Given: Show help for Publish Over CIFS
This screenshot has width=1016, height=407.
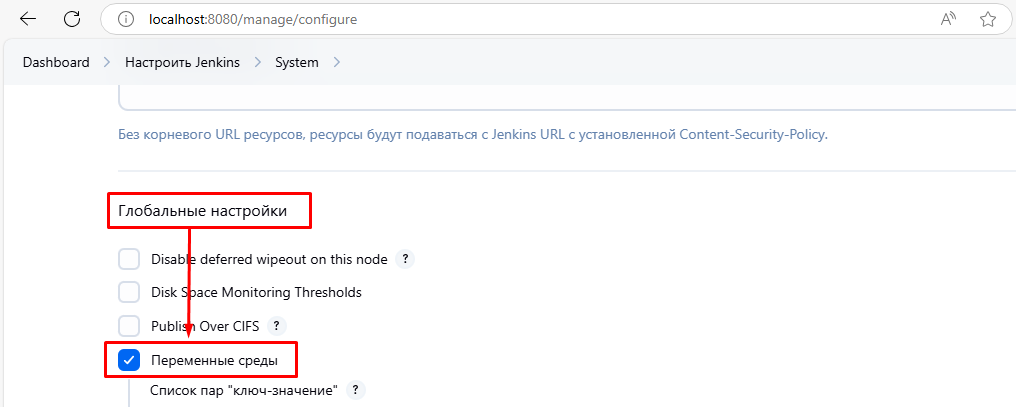Looking at the screenshot, I should tap(277, 326).
